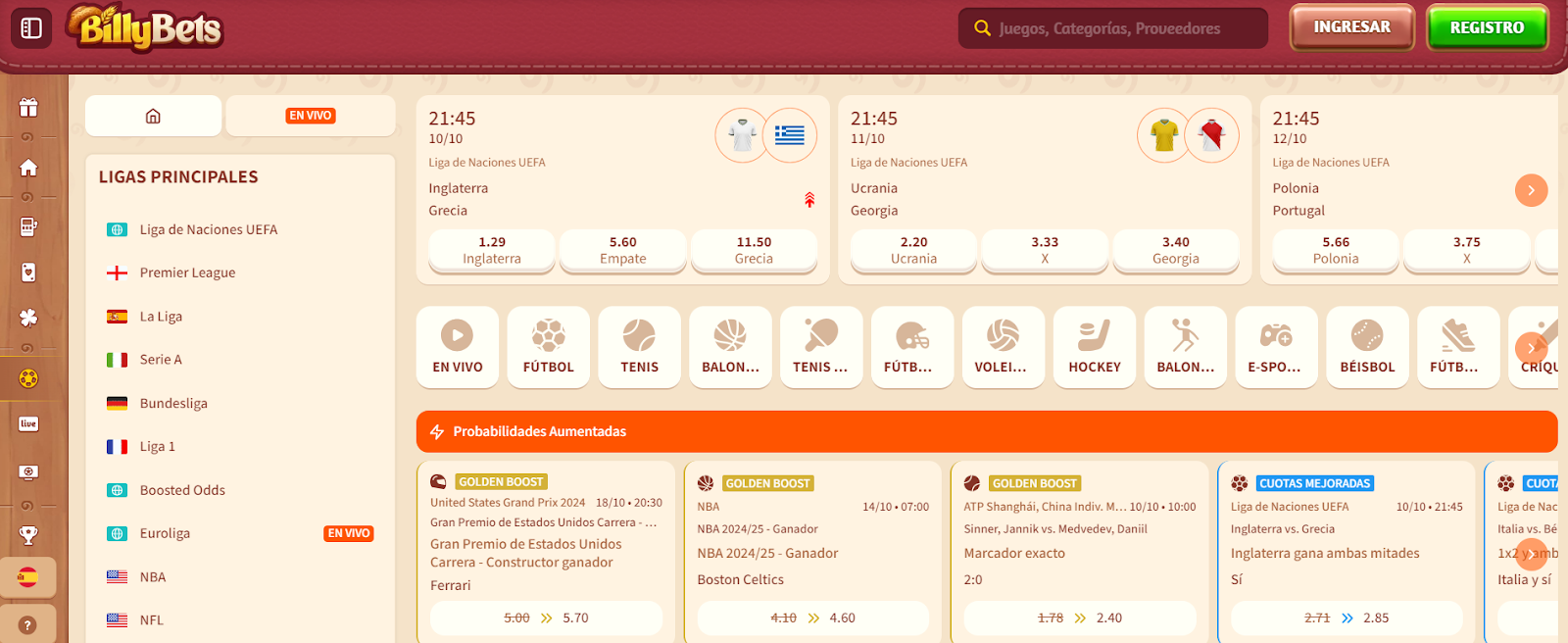Select draw X odds 3.75

click(x=1467, y=250)
